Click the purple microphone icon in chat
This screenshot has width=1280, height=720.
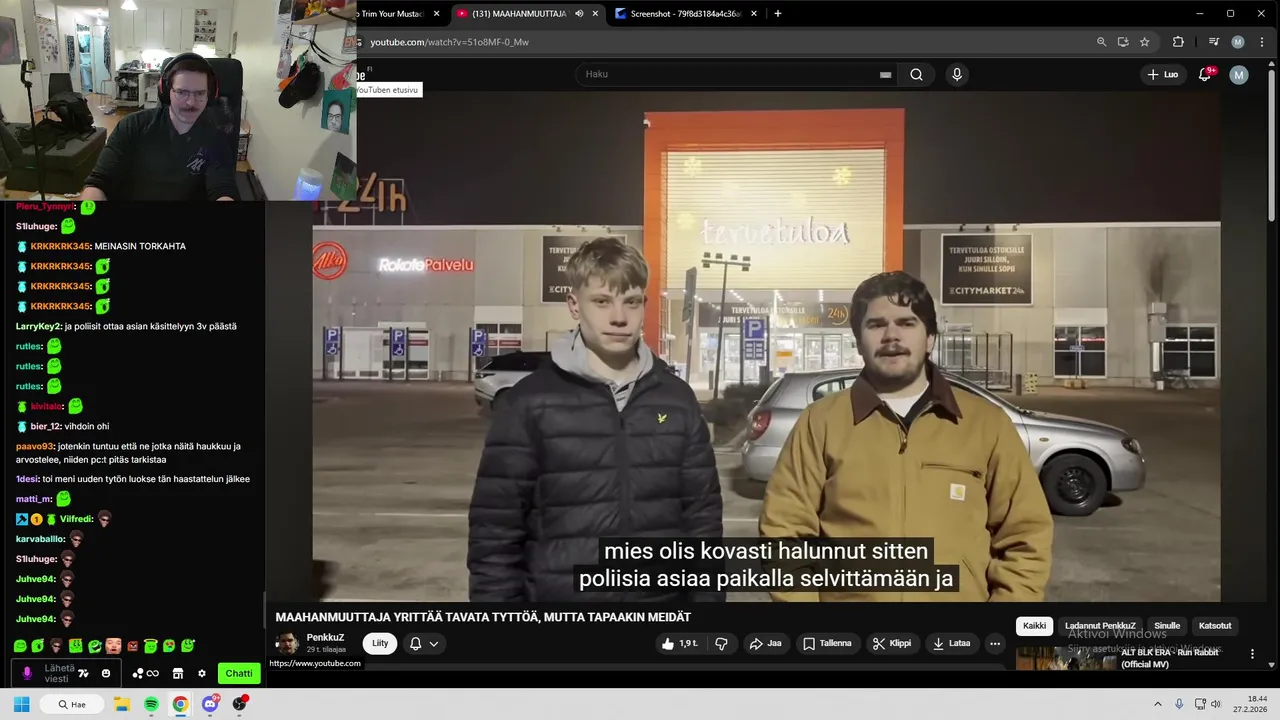click(27, 673)
